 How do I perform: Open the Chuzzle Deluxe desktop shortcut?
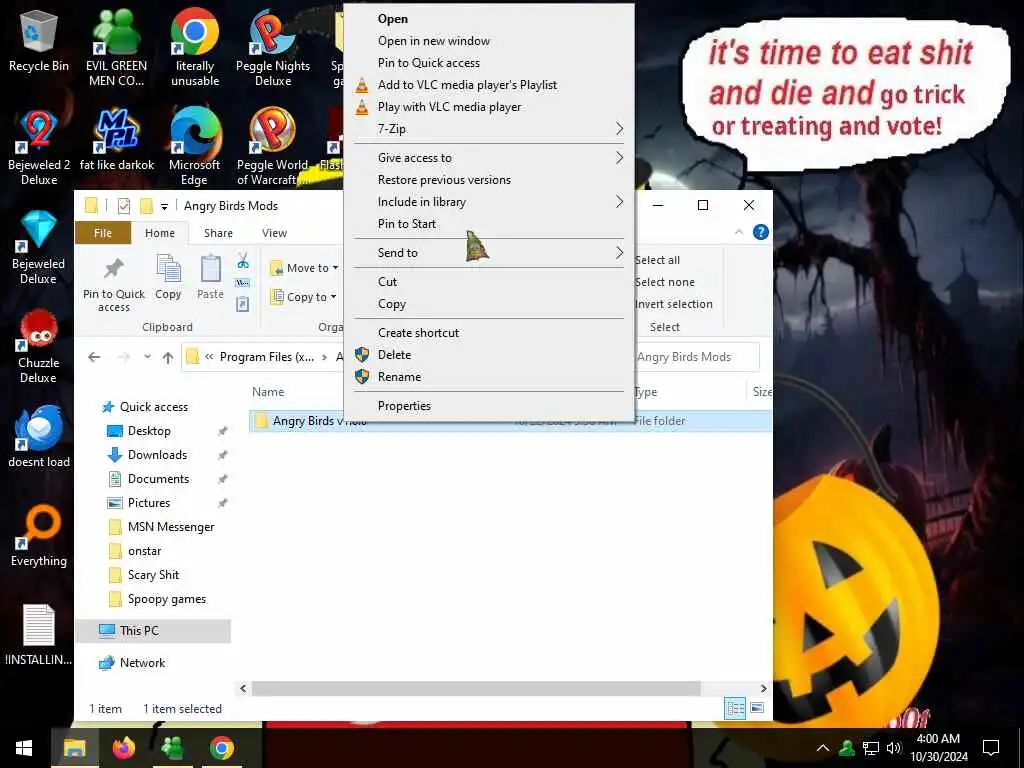click(x=39, y=345)
